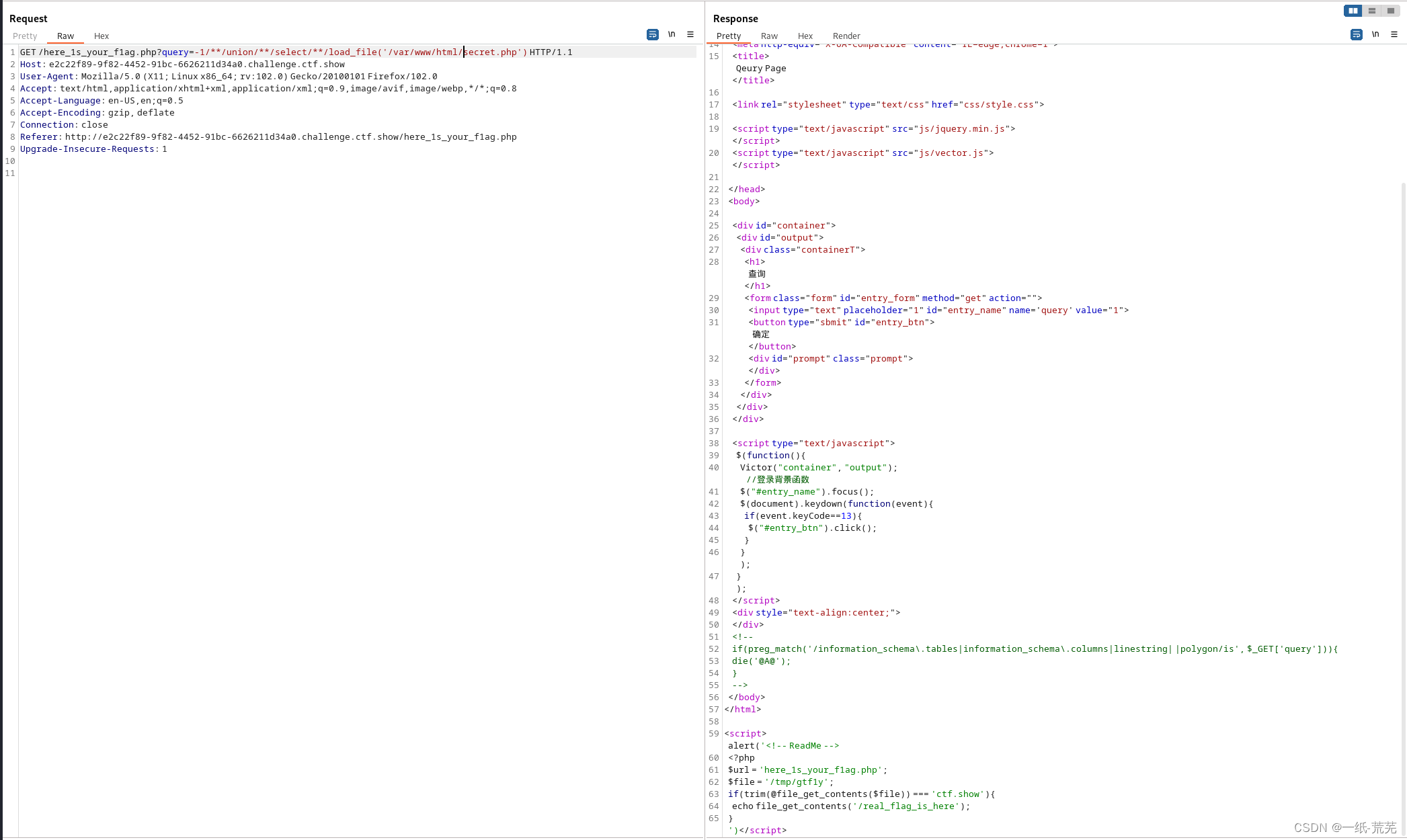The image size is (1407, 840).
Task: Click the preg_match information_schema line
Action: (x=1035, y=649)
